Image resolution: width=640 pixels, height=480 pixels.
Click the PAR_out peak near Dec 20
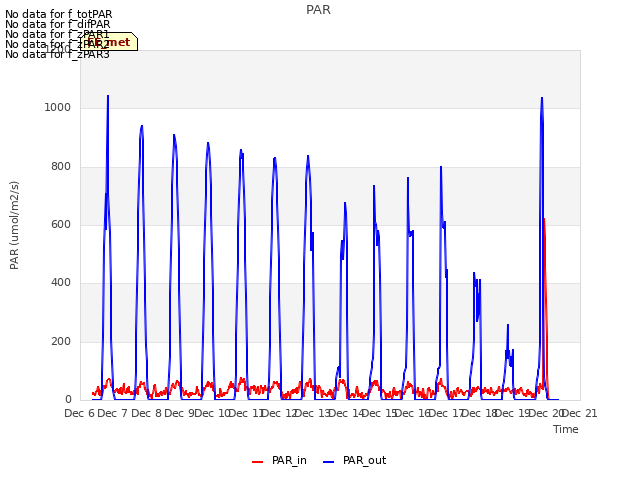542,98
